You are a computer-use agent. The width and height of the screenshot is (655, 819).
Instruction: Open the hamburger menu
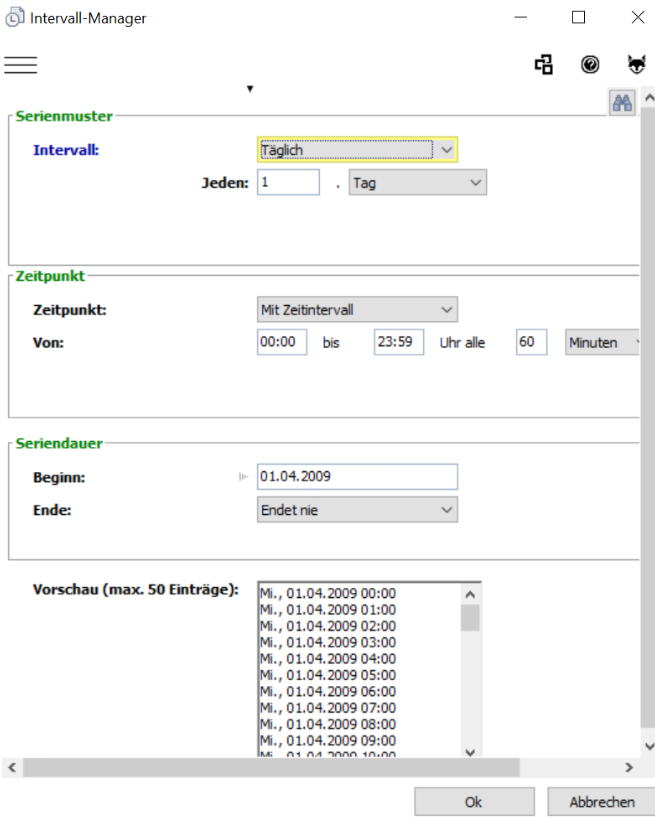tap(20, 65)
